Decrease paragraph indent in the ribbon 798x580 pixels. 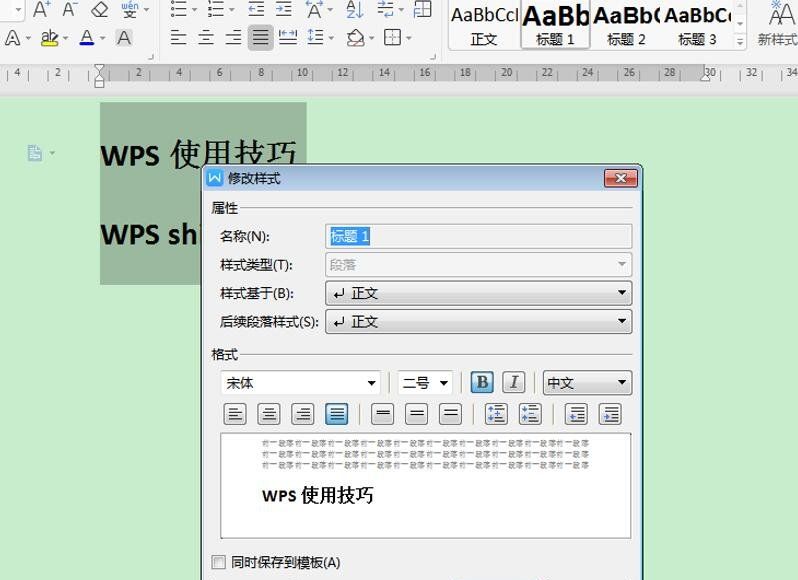(x=256, y=9)
